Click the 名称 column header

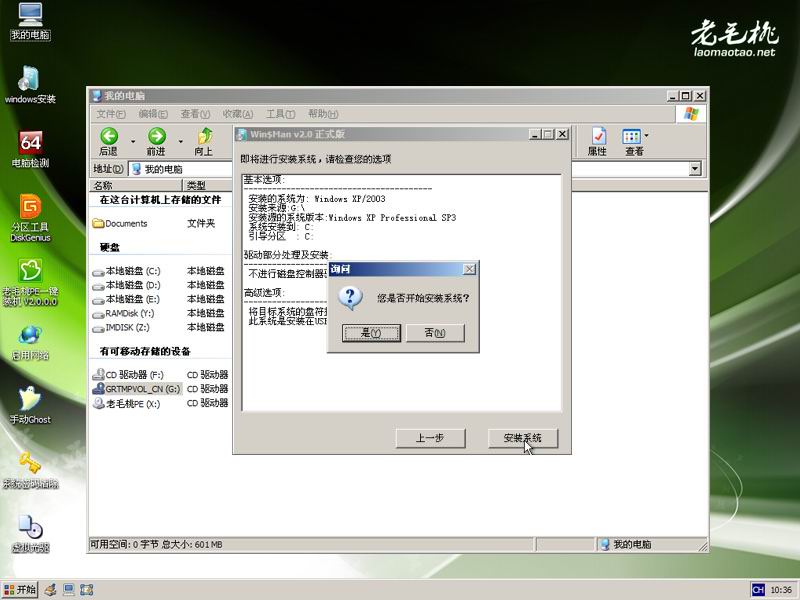pyautogui.click(x=136, y=185)
